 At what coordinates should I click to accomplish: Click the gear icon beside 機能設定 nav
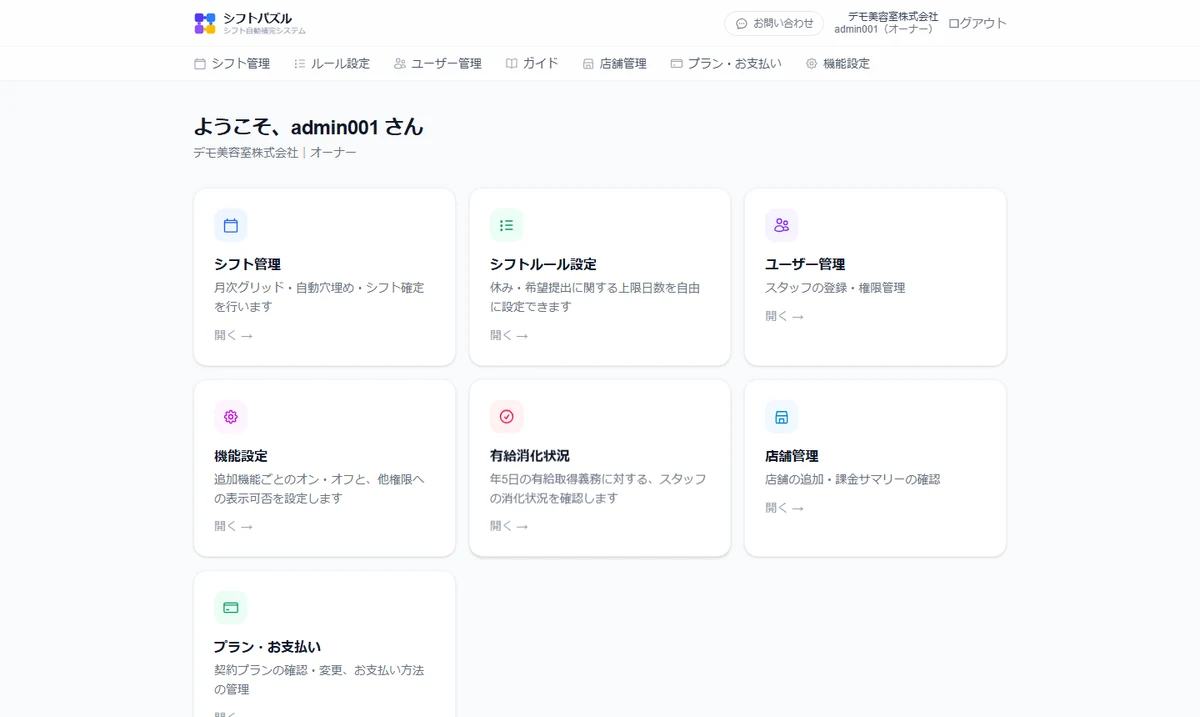pos(812,63)
